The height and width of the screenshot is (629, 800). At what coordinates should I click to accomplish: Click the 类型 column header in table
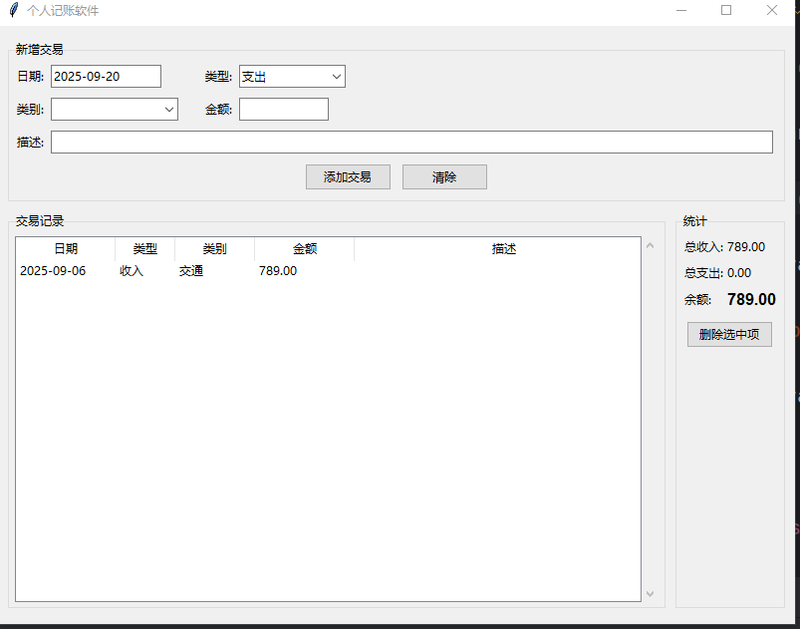145,248
